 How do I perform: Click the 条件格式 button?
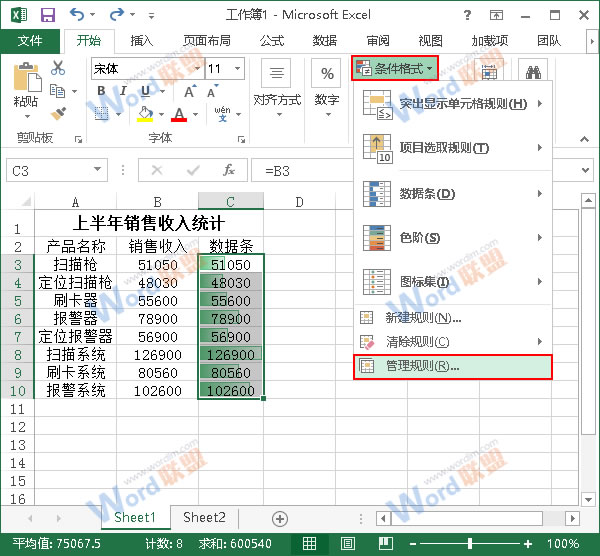(x=395, y=69)
